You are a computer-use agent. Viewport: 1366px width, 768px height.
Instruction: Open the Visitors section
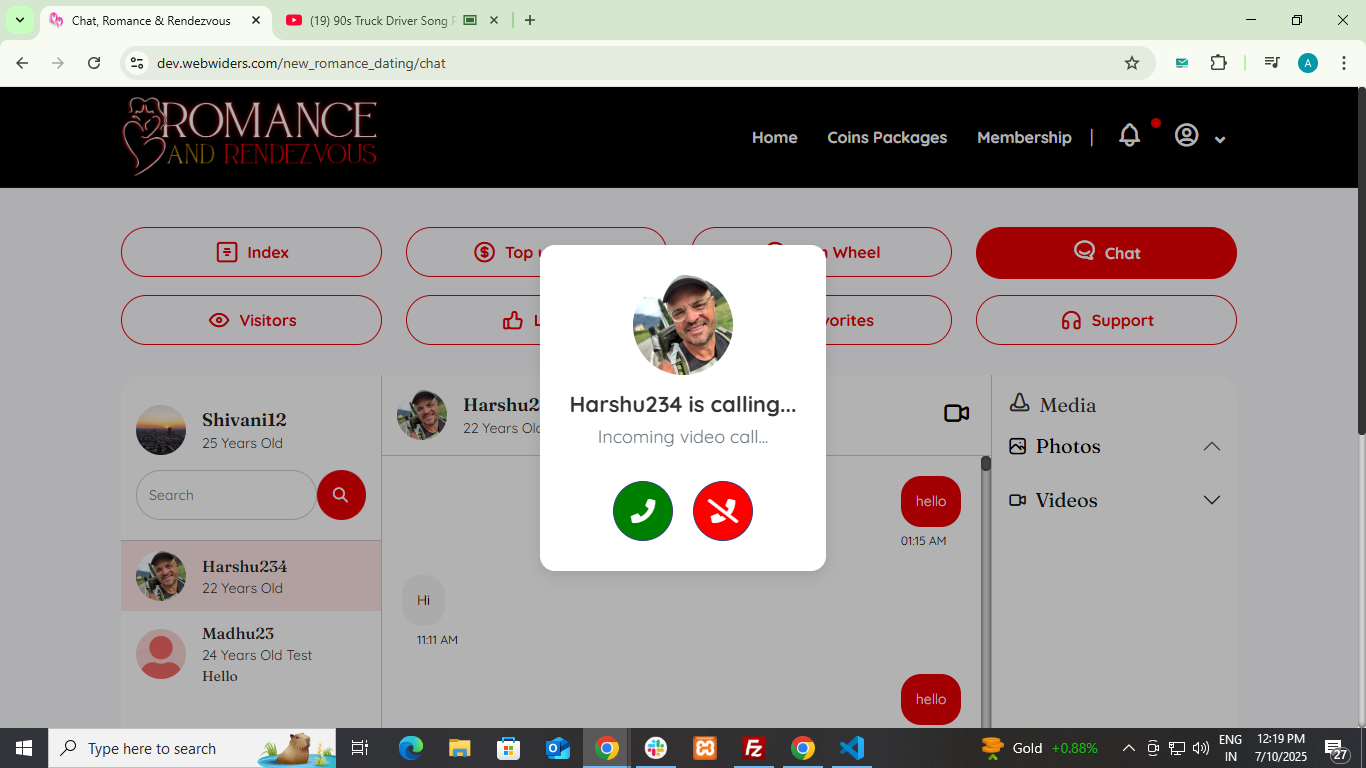click(x=251, y=320)
